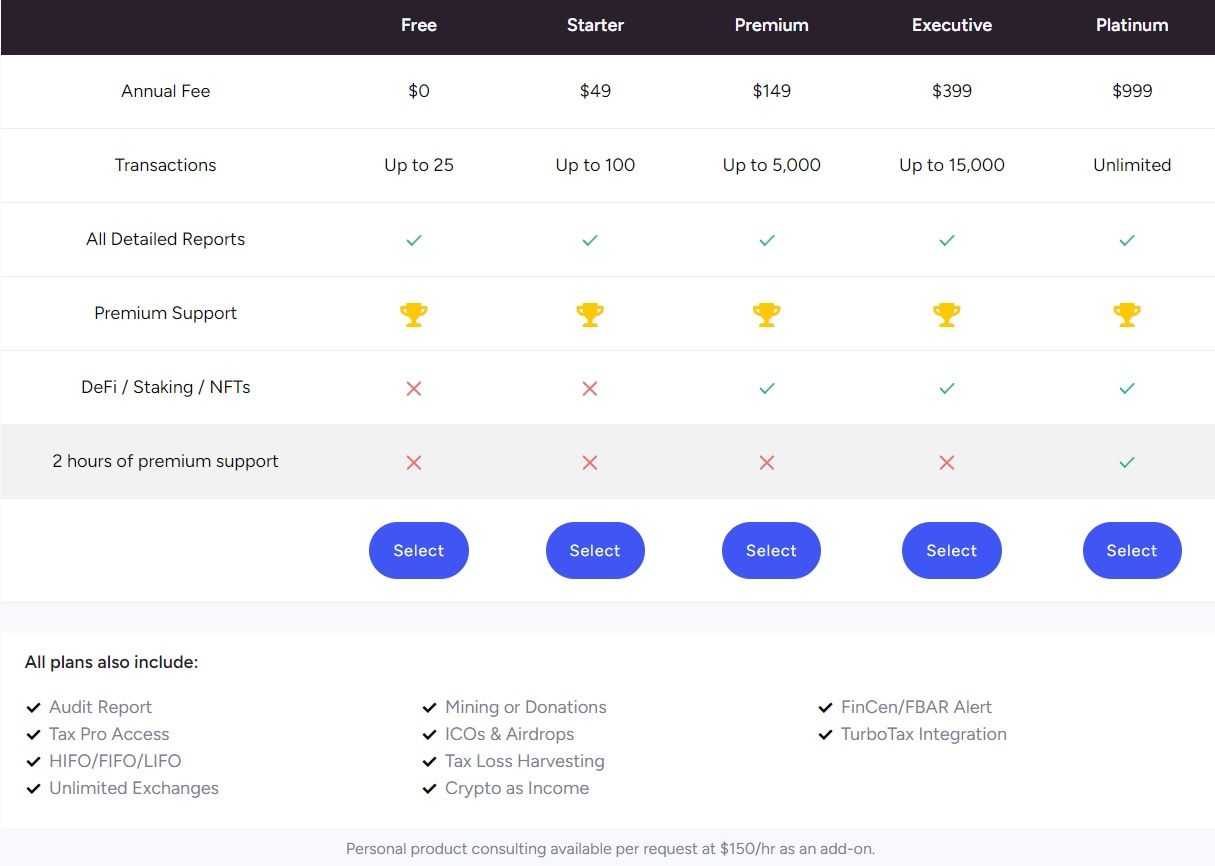Click the DeFi / Staking / NFTs row label

tap(165, 387)
